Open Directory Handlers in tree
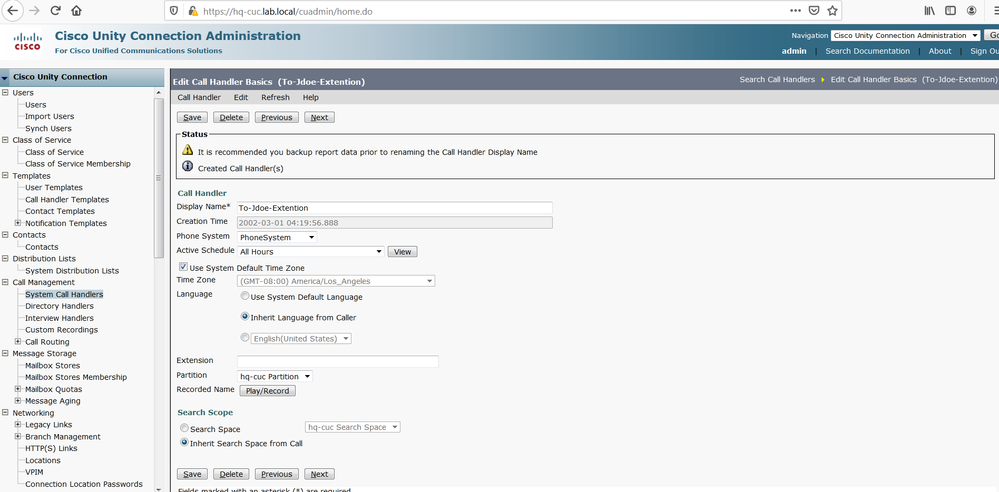This screenshot has width=999, height=492. tap(59, 306)
